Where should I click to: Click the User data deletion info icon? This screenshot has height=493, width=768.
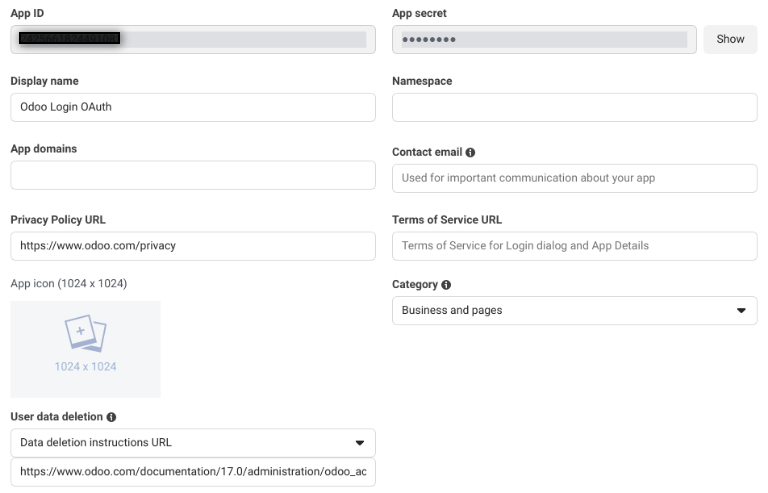coord(112,417)
